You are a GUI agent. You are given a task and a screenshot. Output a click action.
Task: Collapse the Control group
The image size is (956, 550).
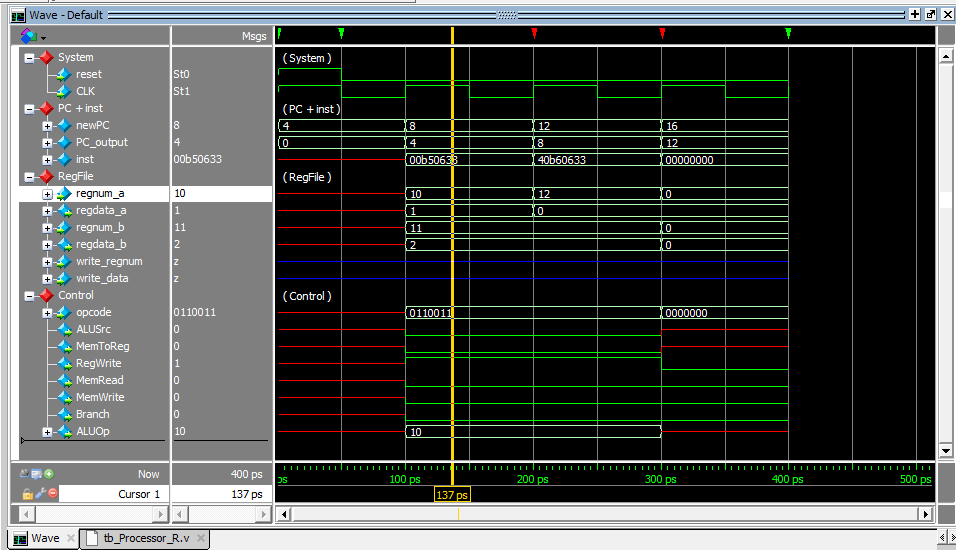pos(29,296)
